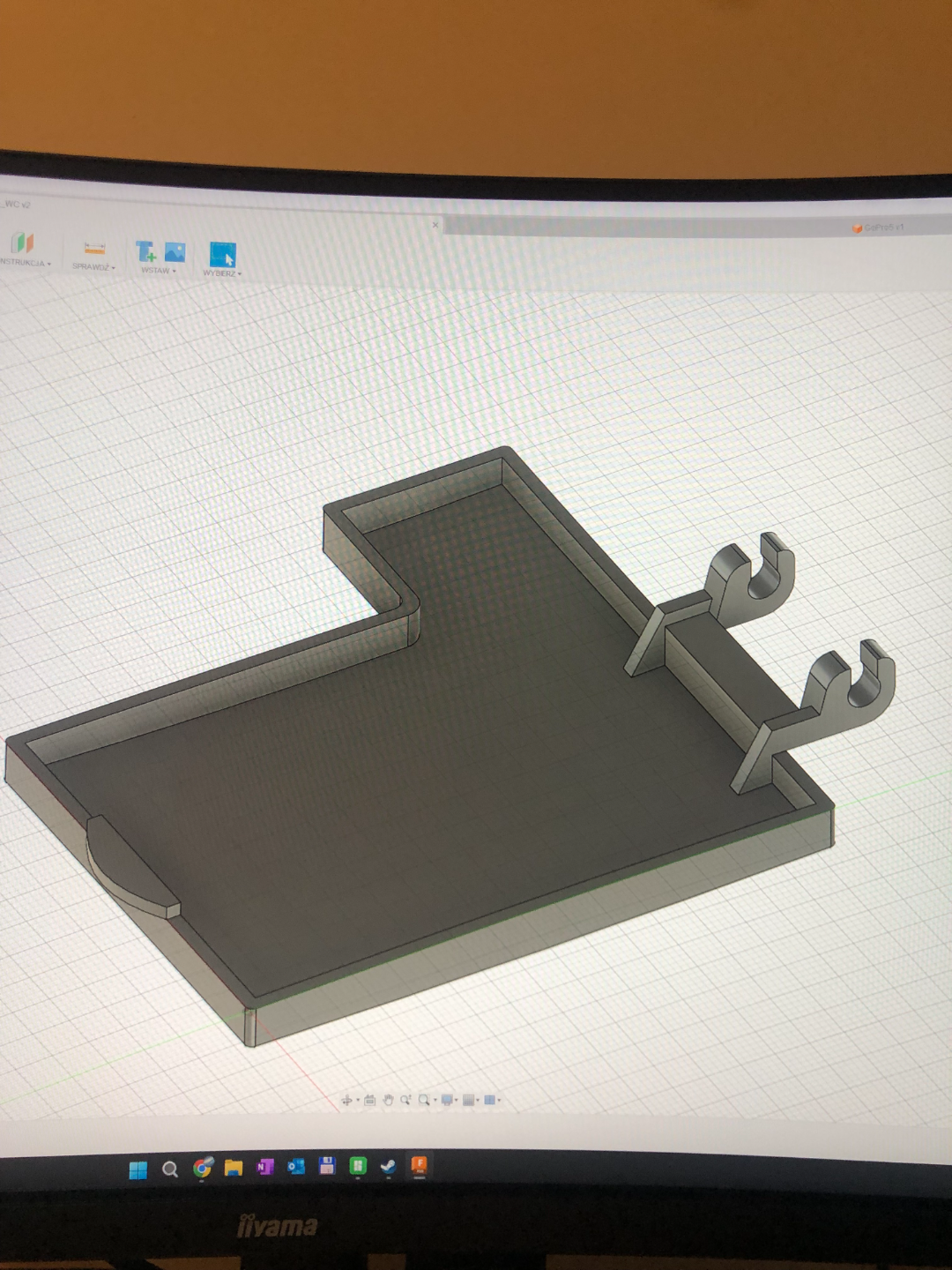Open Google Chrome from the taskbar

coord(203,1168)
